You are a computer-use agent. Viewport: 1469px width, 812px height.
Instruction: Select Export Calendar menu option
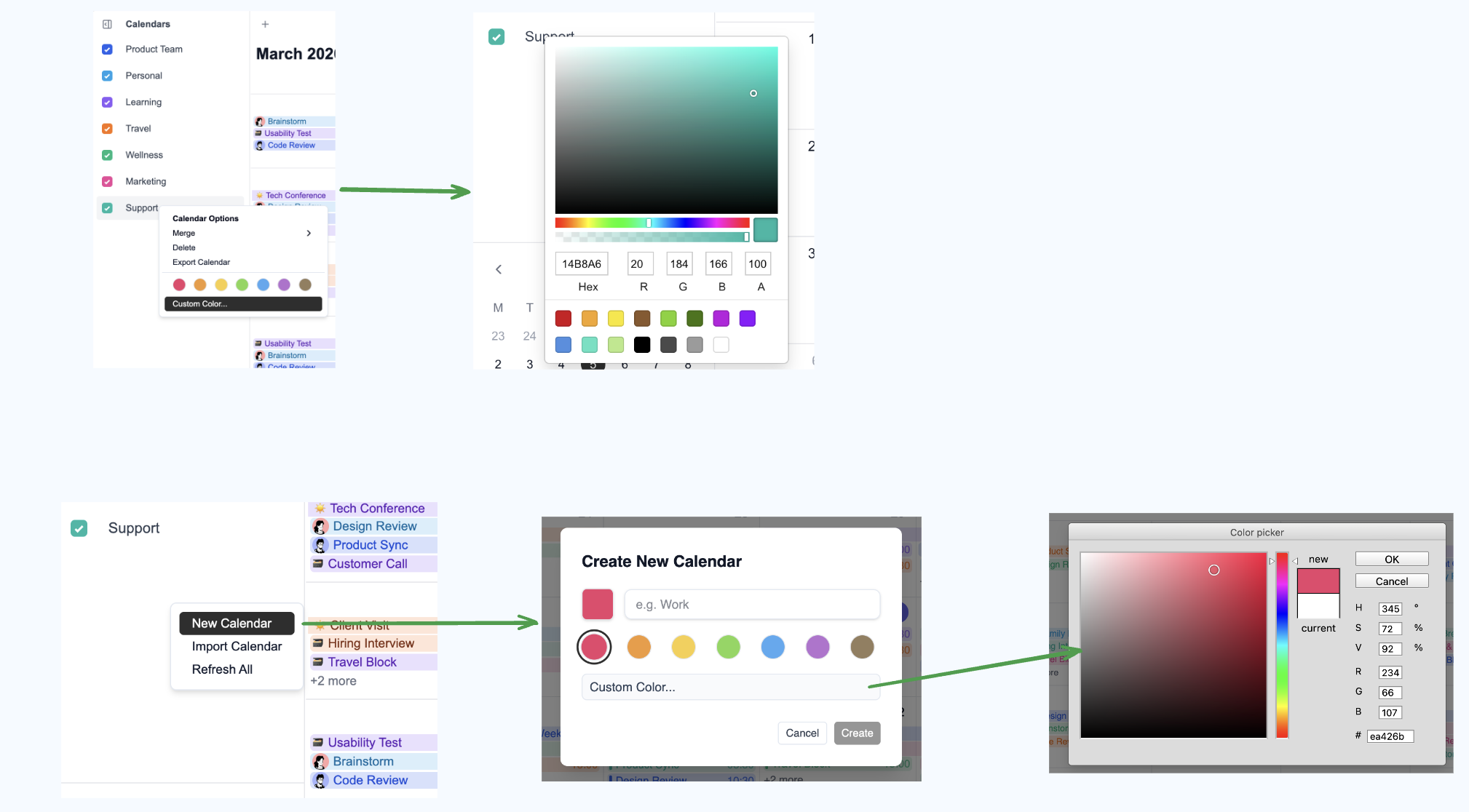201,262
